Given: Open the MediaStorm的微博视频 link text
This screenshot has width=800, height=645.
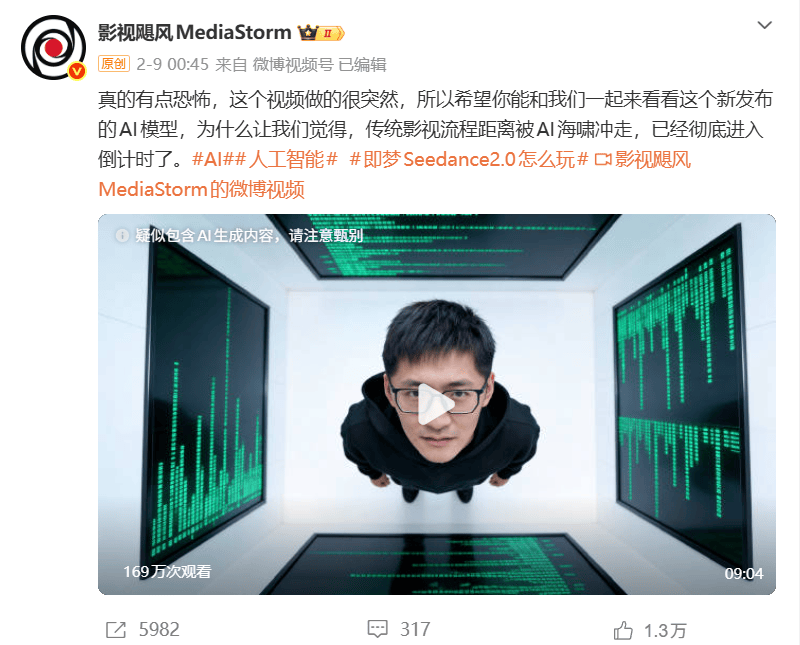Looking at the screenshot, I should pos(202,189).
